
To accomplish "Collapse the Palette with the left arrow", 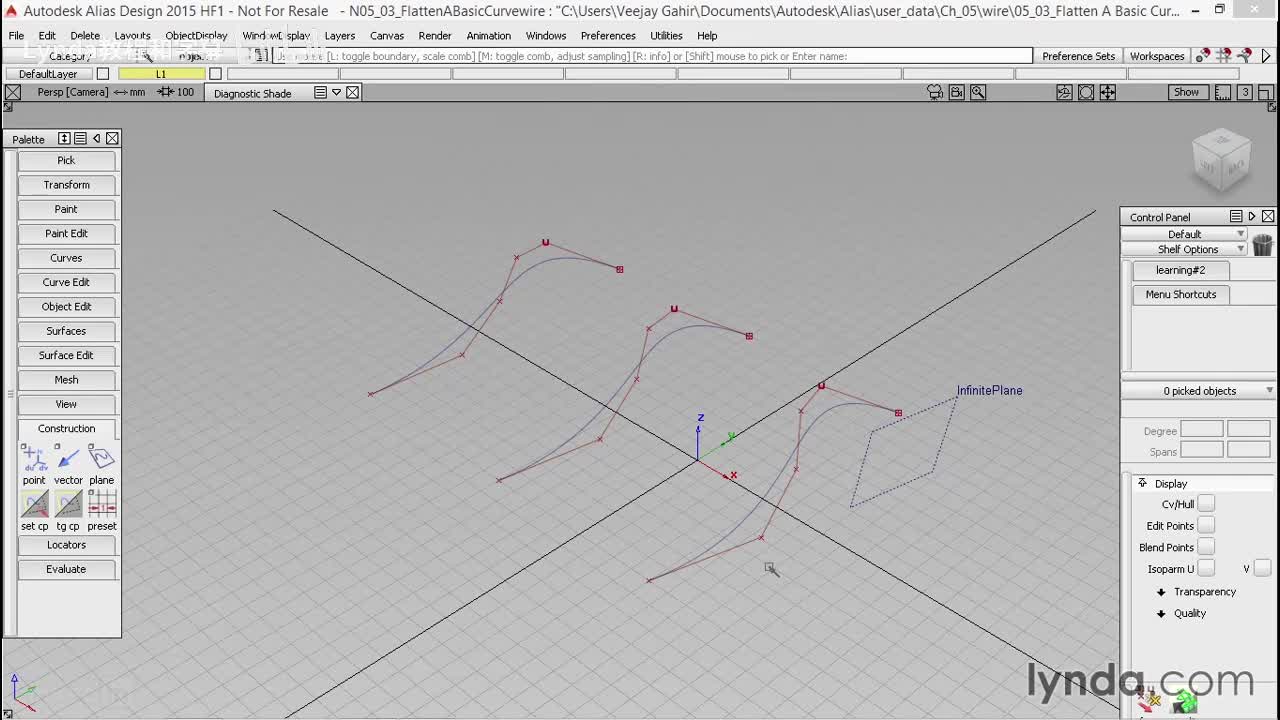I will pos(96,139).
